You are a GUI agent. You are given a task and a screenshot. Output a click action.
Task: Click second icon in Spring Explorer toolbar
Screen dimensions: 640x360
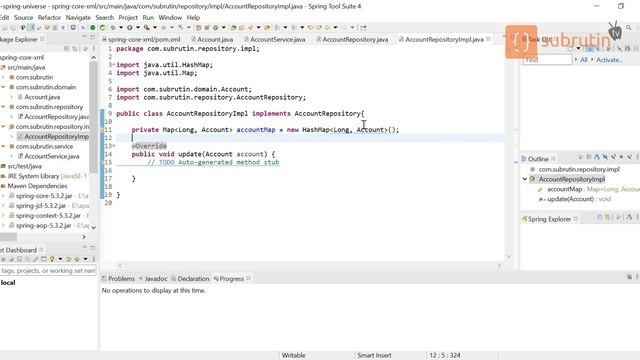[x=607, y=217]
